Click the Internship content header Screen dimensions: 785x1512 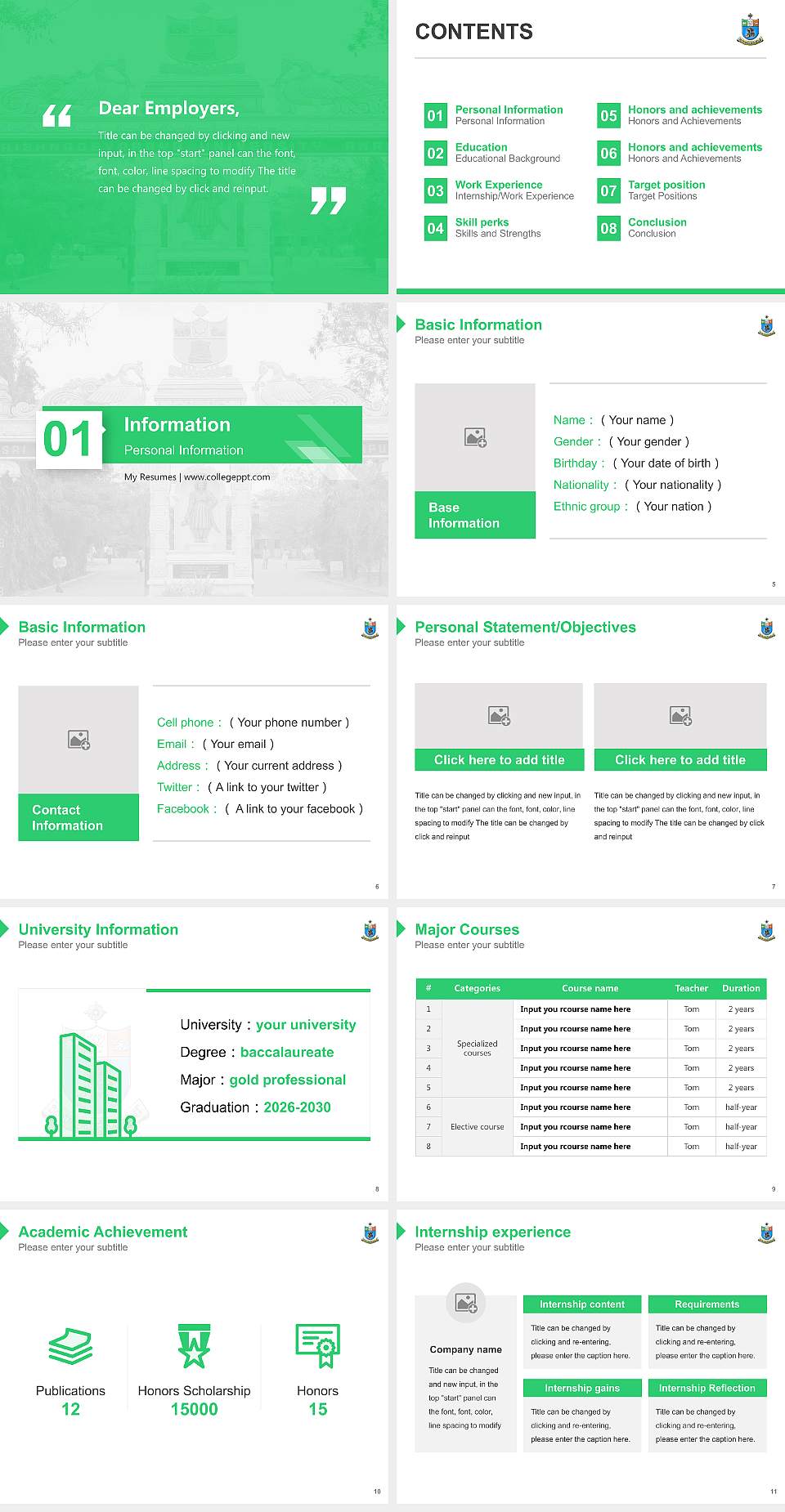(582, 1304)
